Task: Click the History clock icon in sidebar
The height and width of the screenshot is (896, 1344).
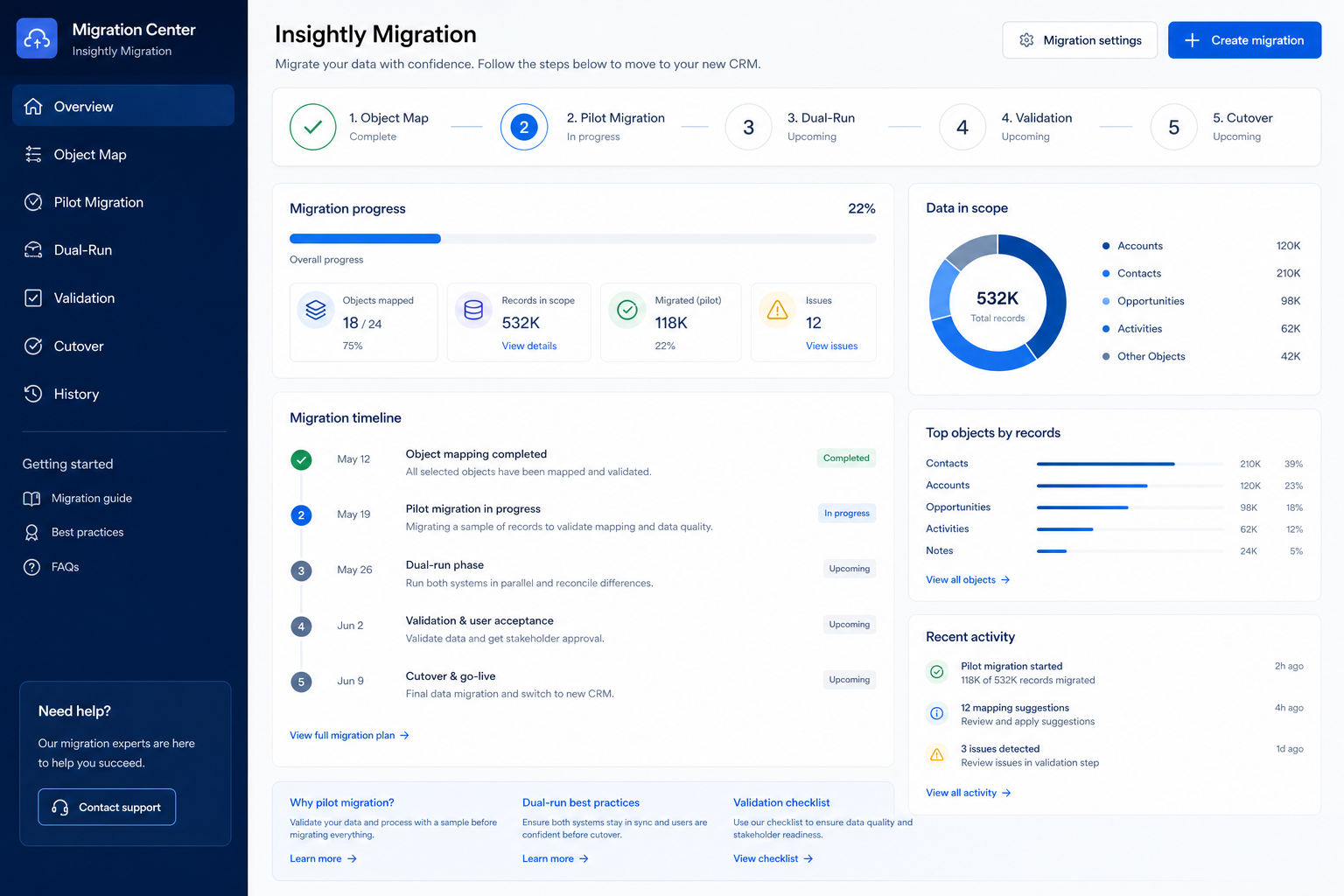Action: coord(33,394)
